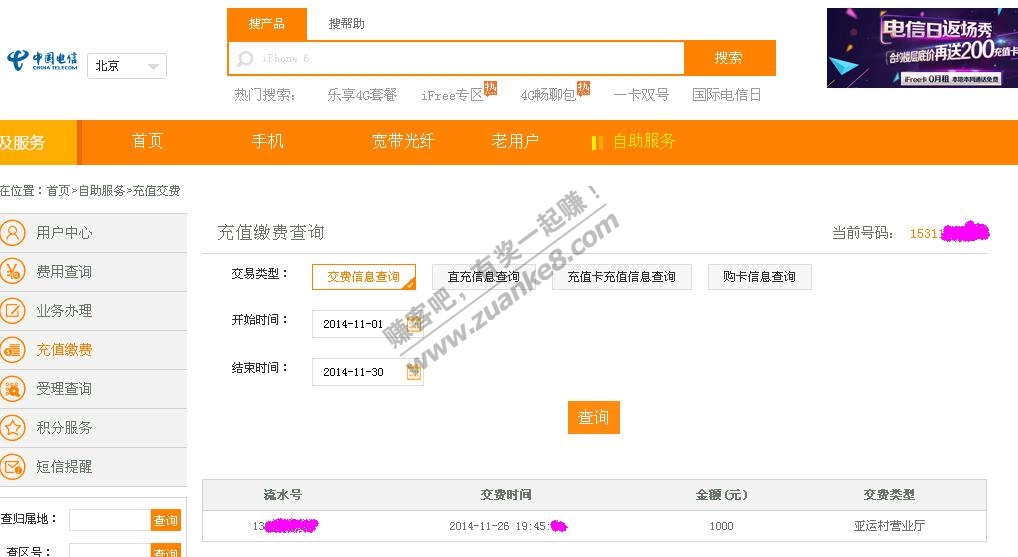
Task: Click the 1000 amount cell
Action: [x=721, y=526]
